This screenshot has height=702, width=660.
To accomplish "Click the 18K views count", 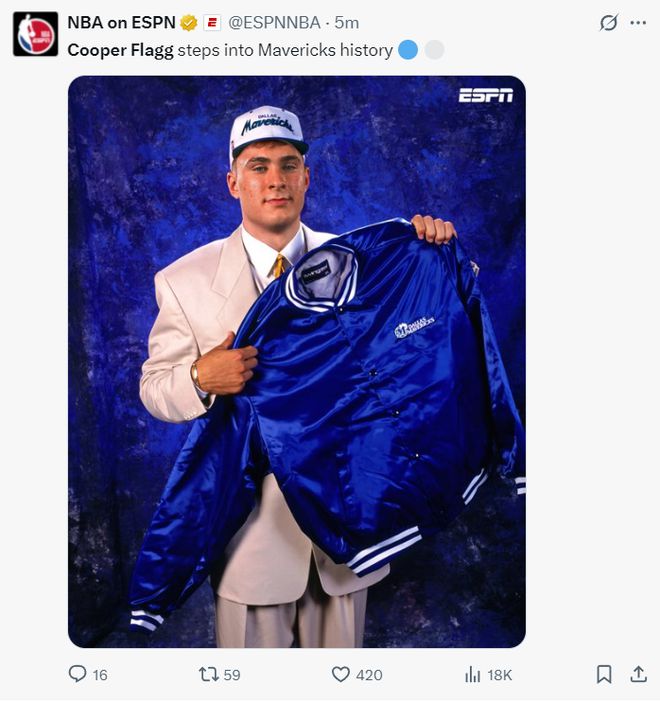I will tap(500, 675).
